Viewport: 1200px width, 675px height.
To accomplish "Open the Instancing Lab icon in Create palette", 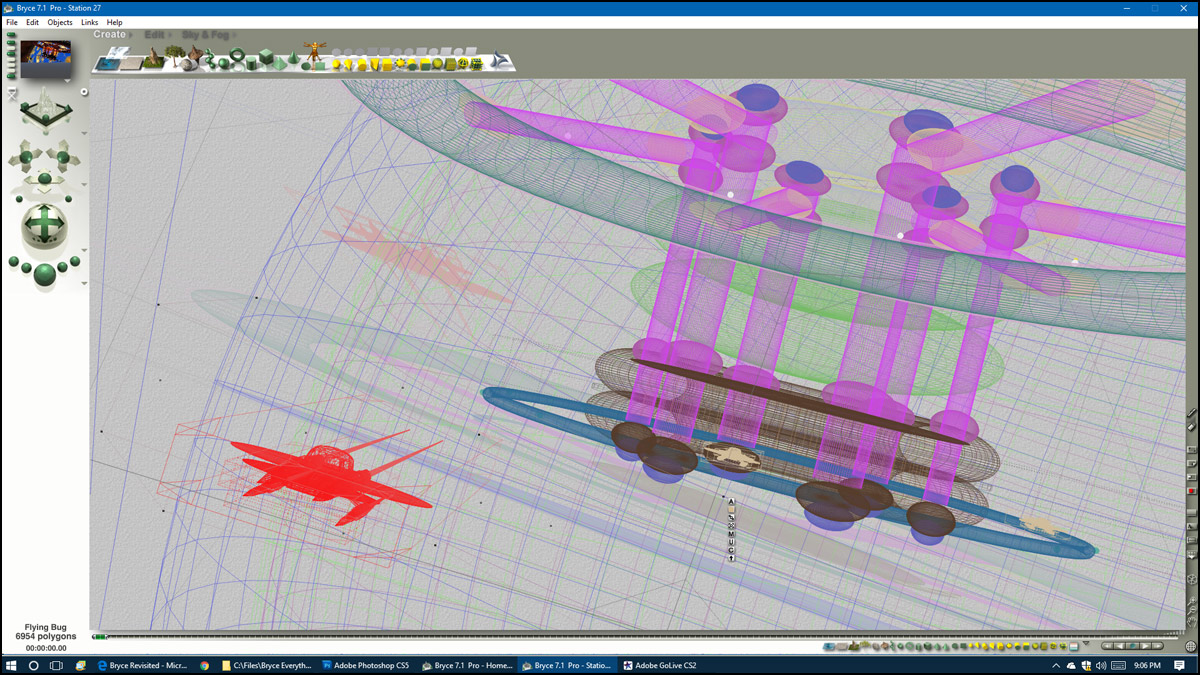I will pos(503,61).
